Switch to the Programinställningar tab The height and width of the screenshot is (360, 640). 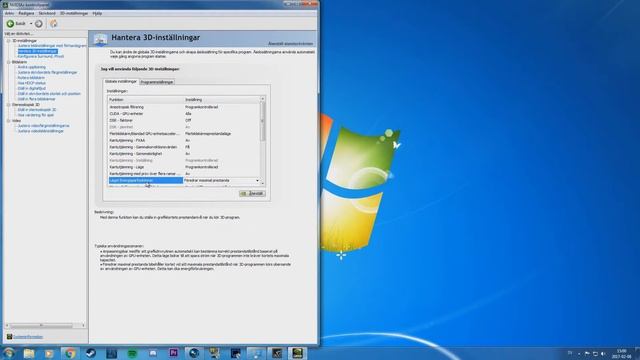[157, 82]
